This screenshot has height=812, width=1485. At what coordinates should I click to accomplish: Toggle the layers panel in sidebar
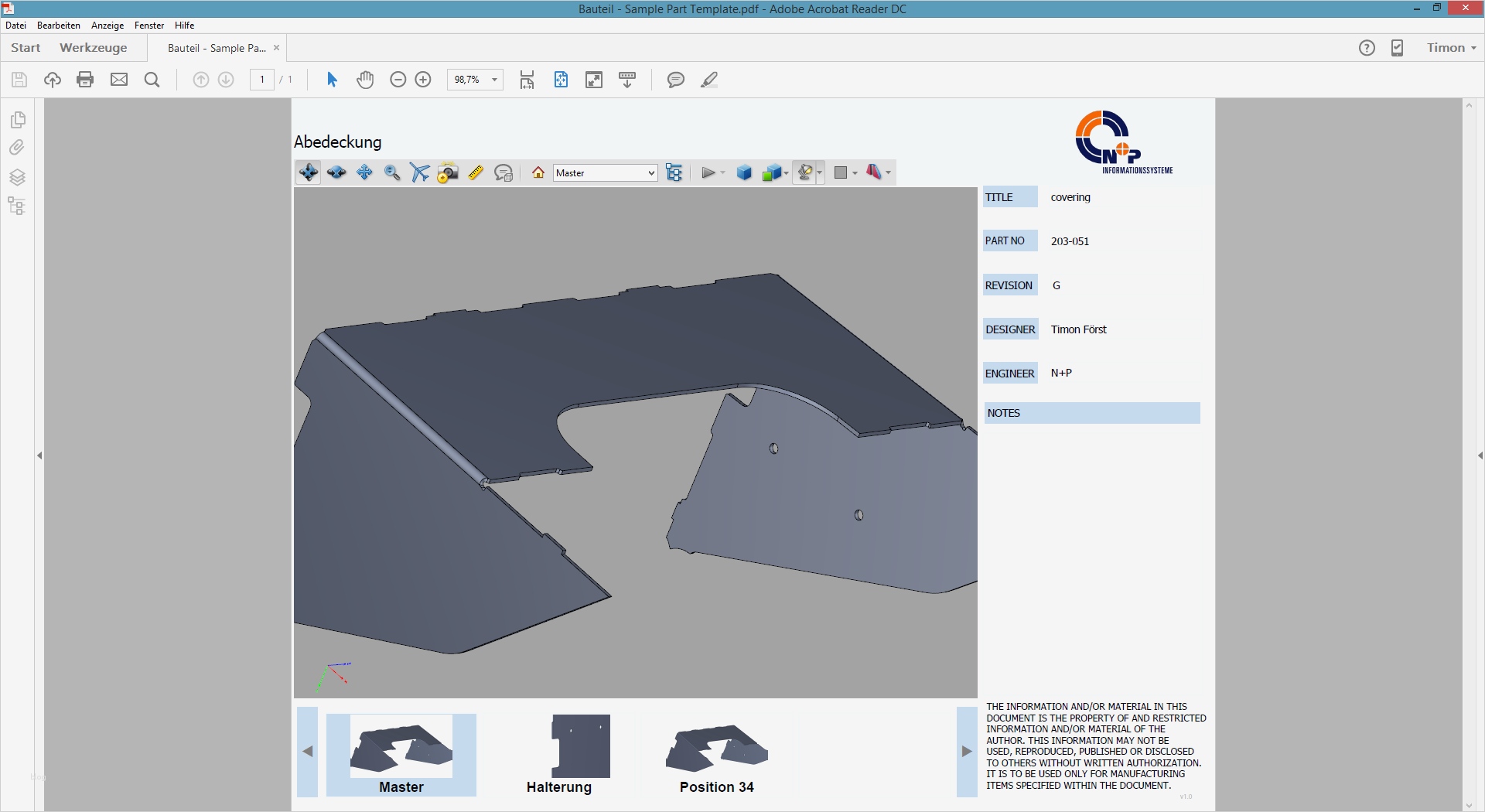coord(17,177)
